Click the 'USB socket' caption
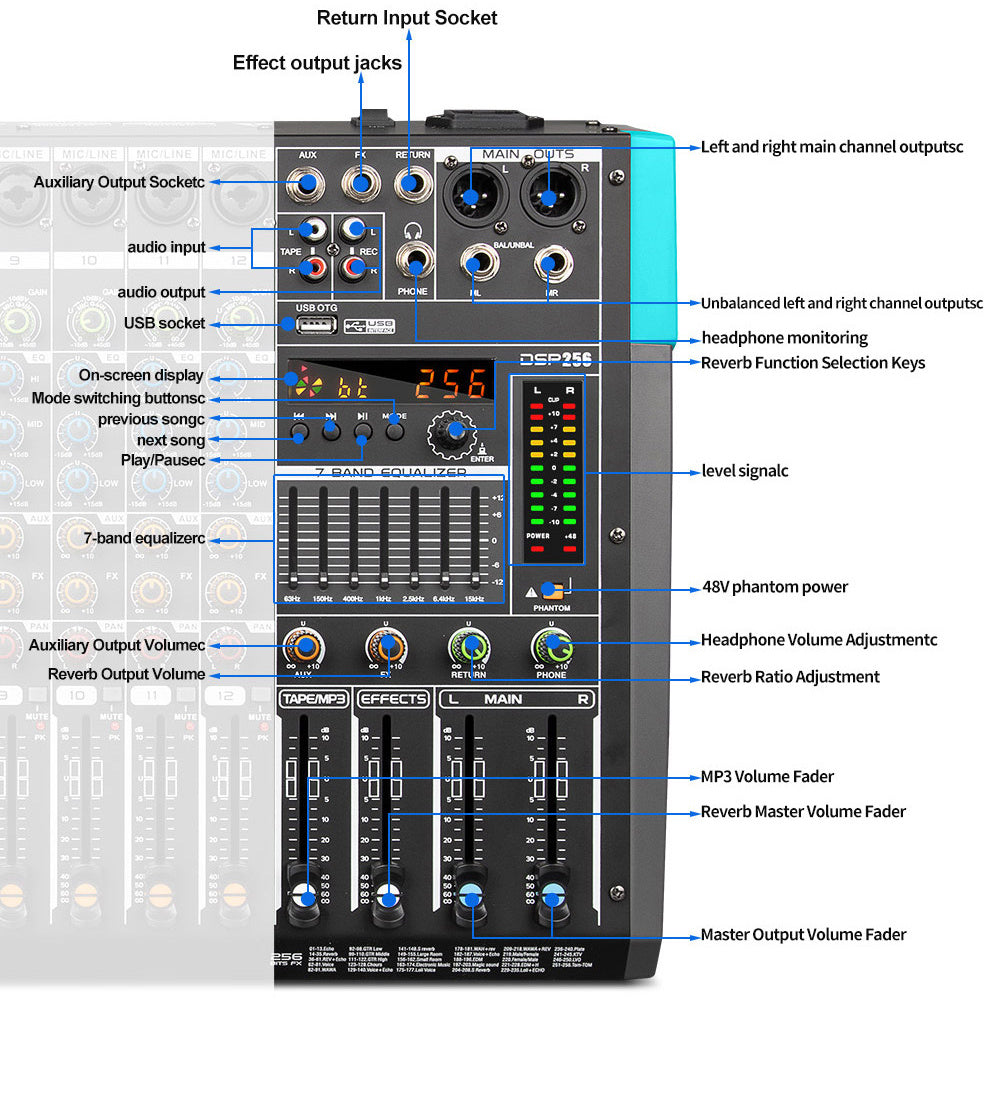 tap(165, 323)
